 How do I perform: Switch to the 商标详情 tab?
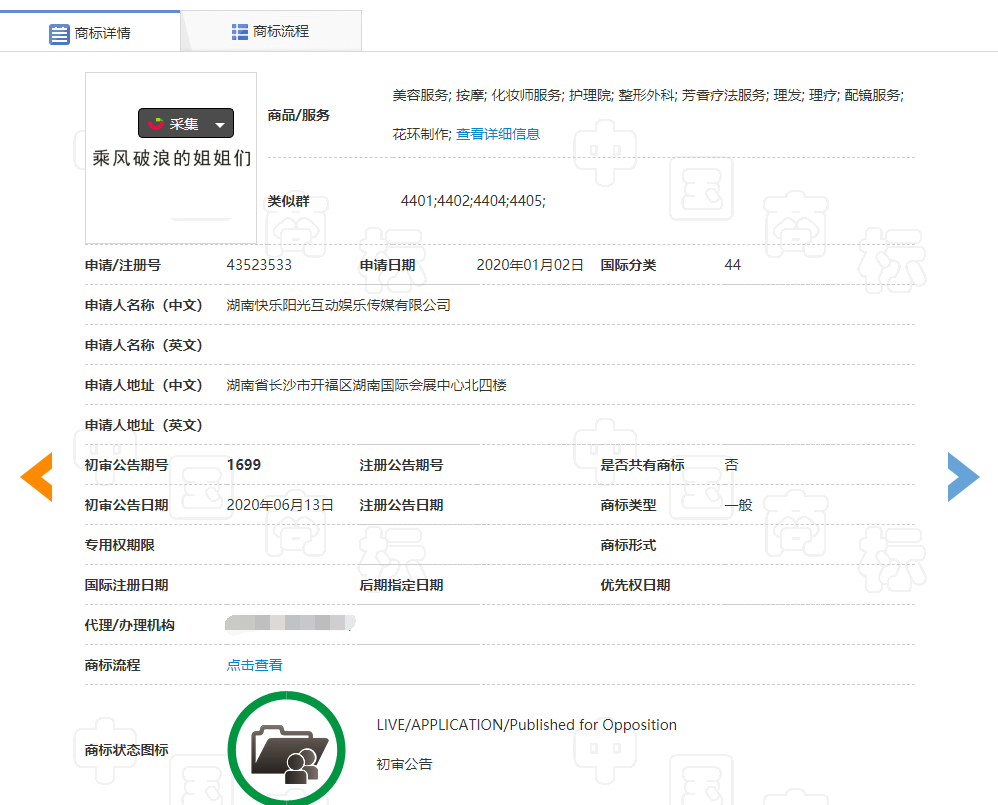[90, 33]
